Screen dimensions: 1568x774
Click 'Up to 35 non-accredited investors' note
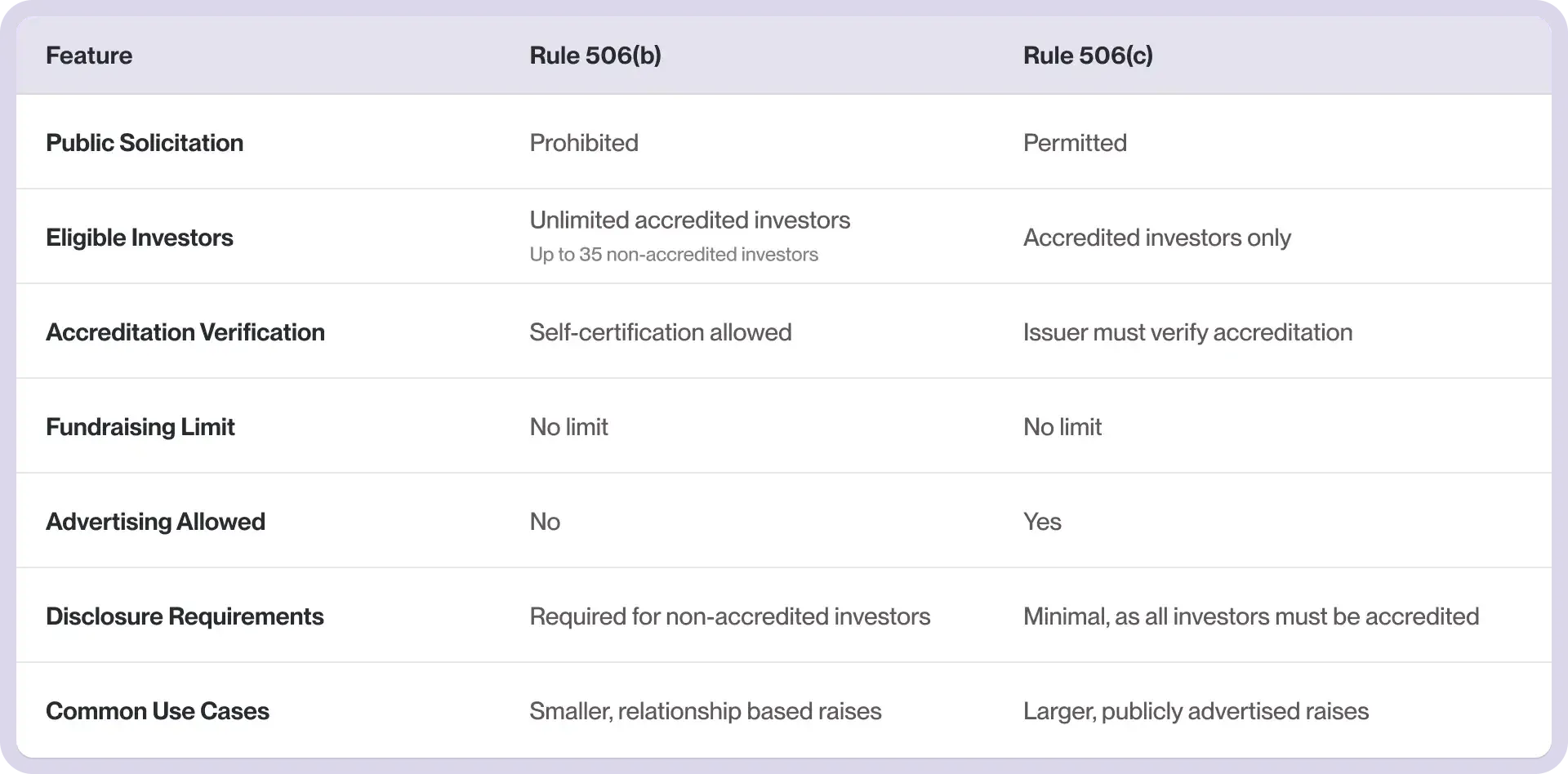(674, 255)
